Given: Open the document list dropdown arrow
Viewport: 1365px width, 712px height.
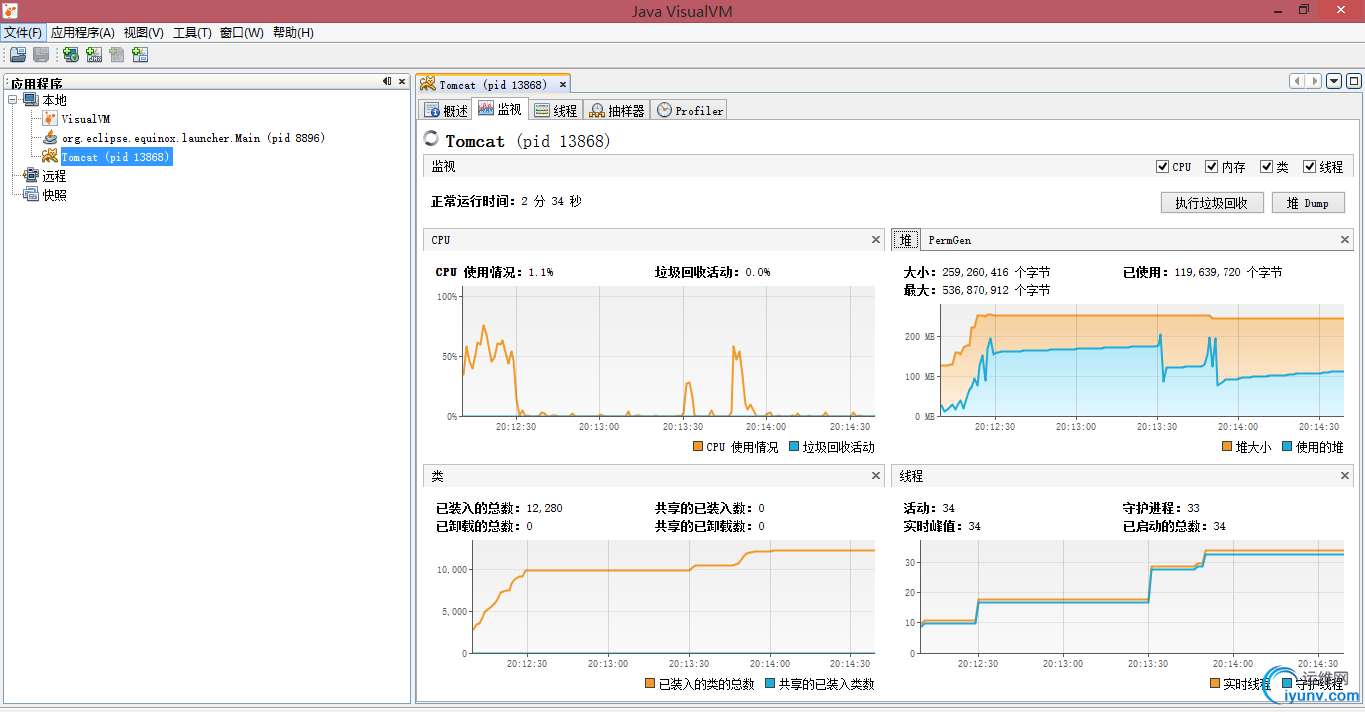Looking at the screenshot, I should click(1334, 81).
